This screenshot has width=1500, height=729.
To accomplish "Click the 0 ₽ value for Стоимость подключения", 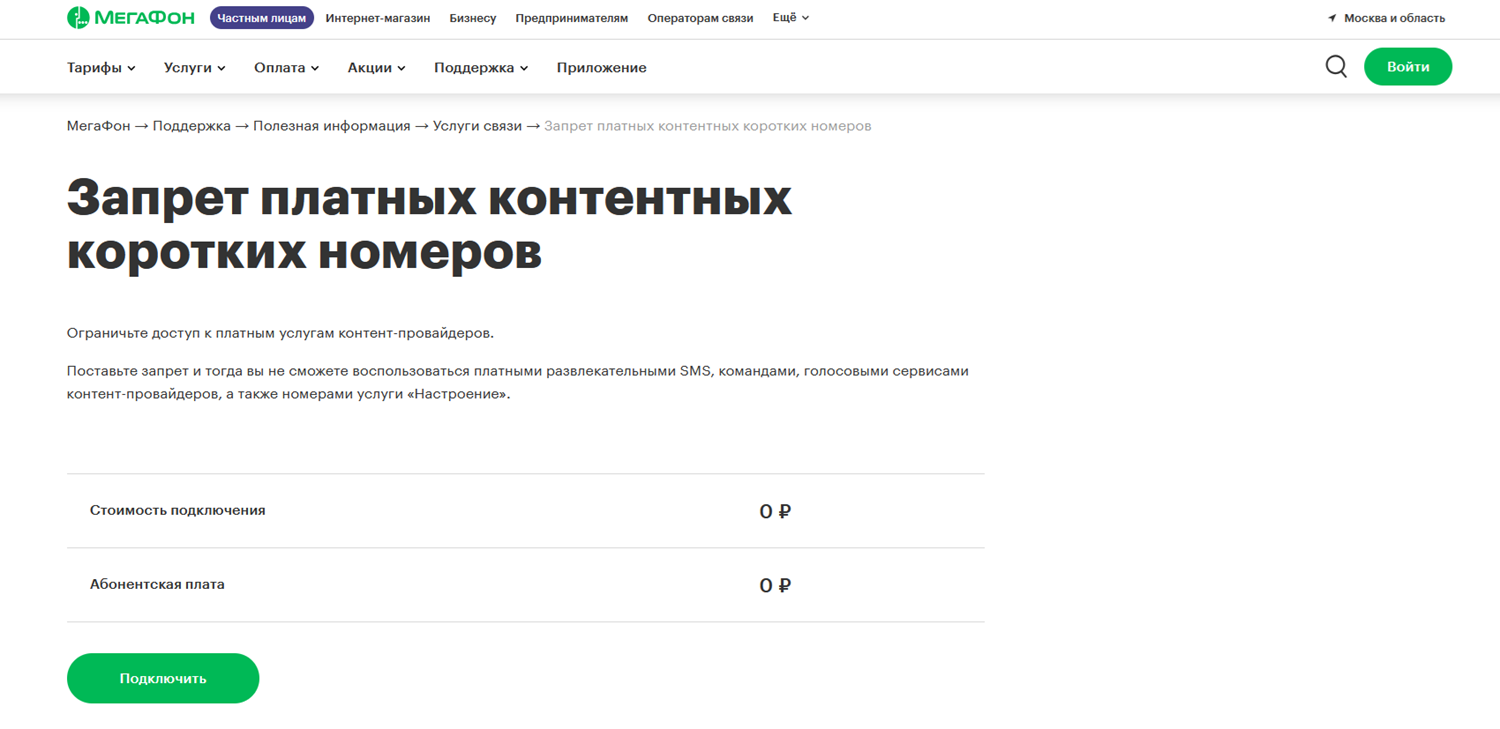I will coord(775,511).
